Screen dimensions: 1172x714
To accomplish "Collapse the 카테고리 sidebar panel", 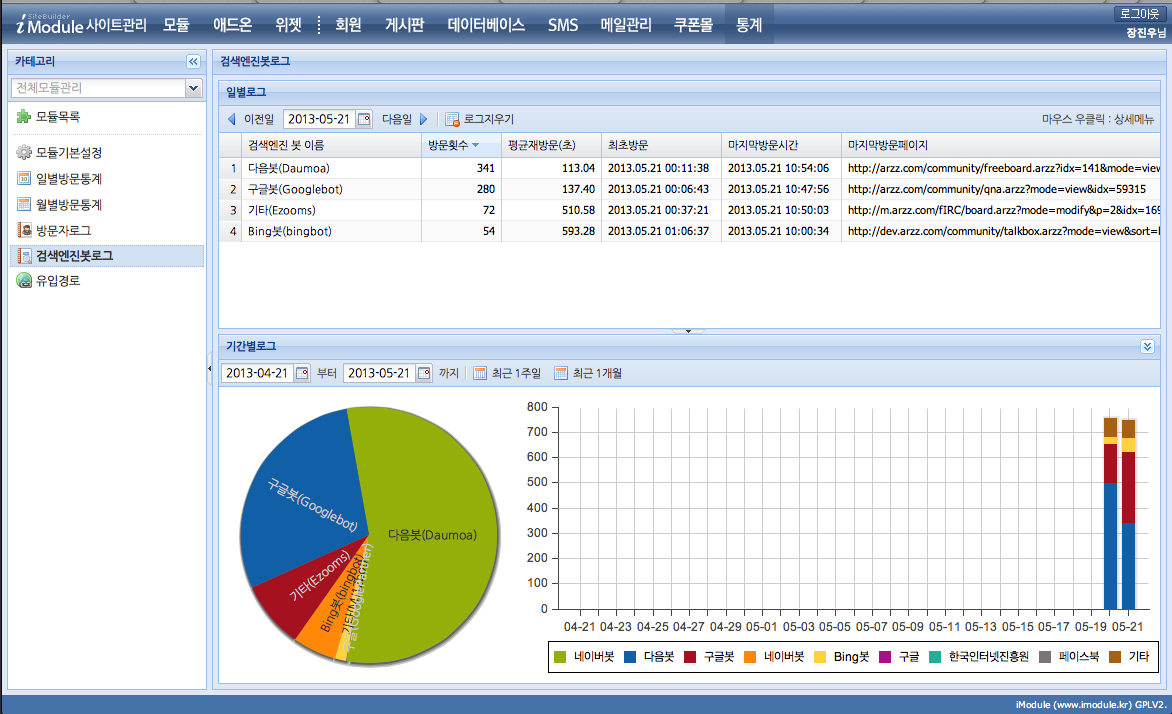I will pos(193,62).
